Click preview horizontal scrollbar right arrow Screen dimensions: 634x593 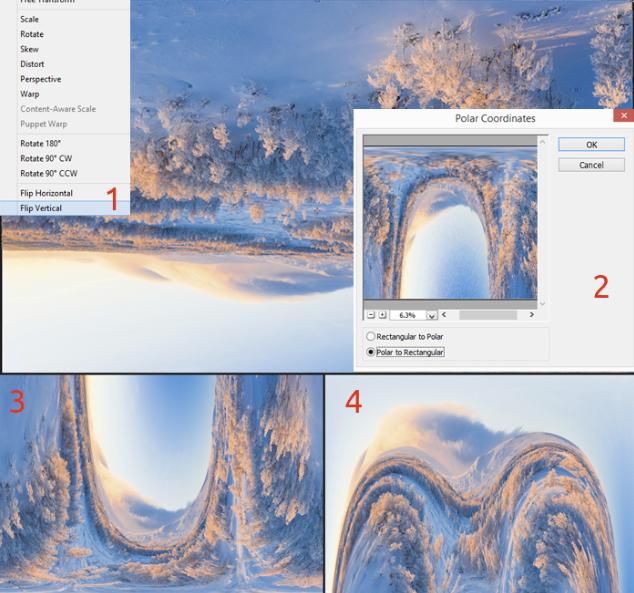[531, 314]
